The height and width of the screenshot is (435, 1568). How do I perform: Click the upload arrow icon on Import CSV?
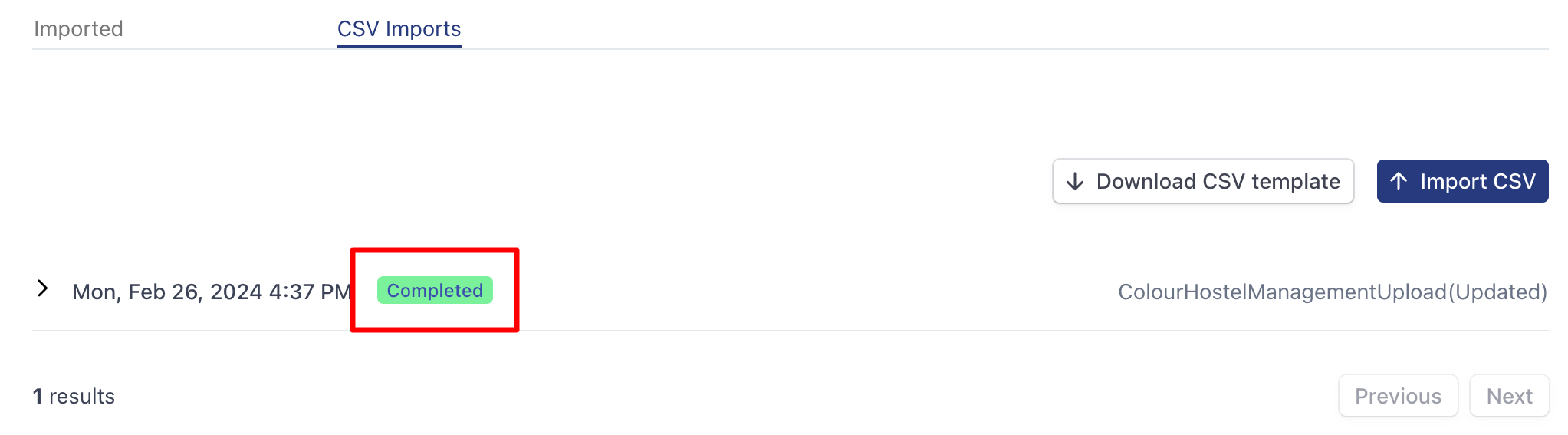click(1399, 182)
